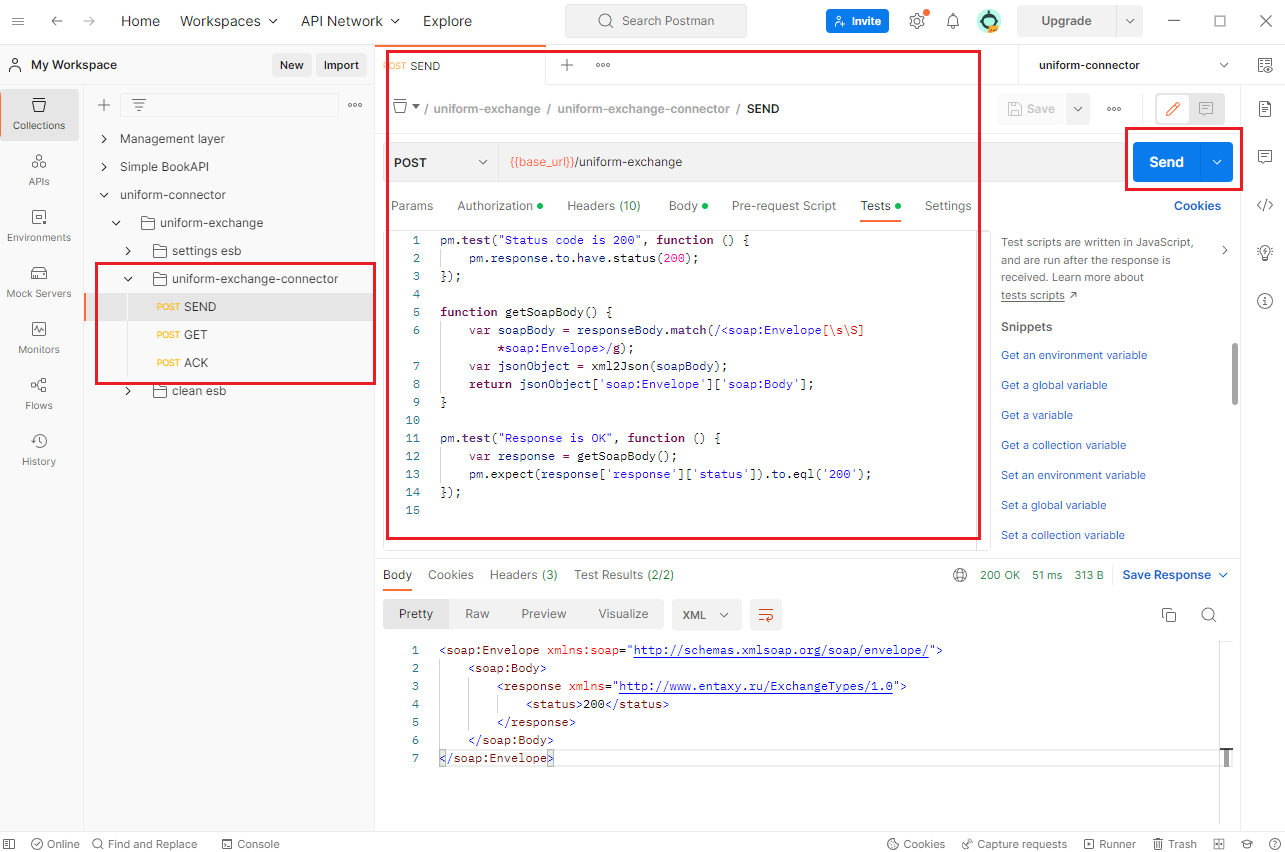Viewport: 1285px width, 852px height.
Task: Switch to the edit (pencil) mode icon
Action: click(1173, 109)
